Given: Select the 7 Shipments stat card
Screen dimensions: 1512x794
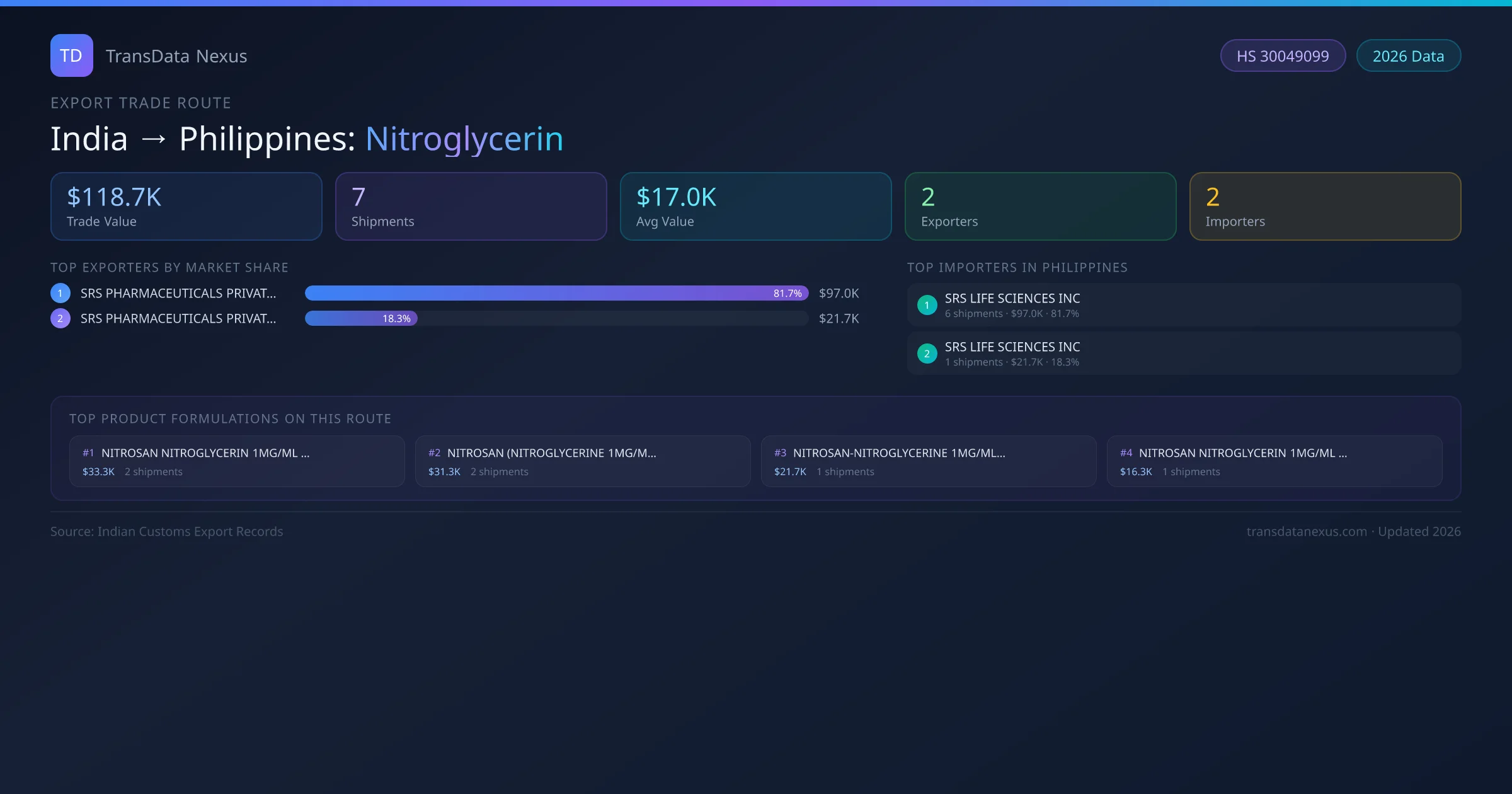Looking at the screenshot, I should pos(471,206).
